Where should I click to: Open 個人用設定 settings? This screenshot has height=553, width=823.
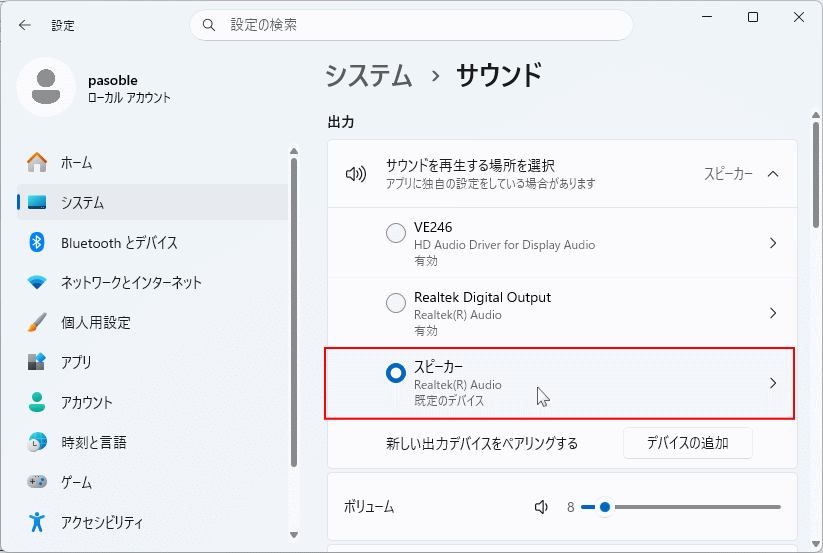point(152,322)
